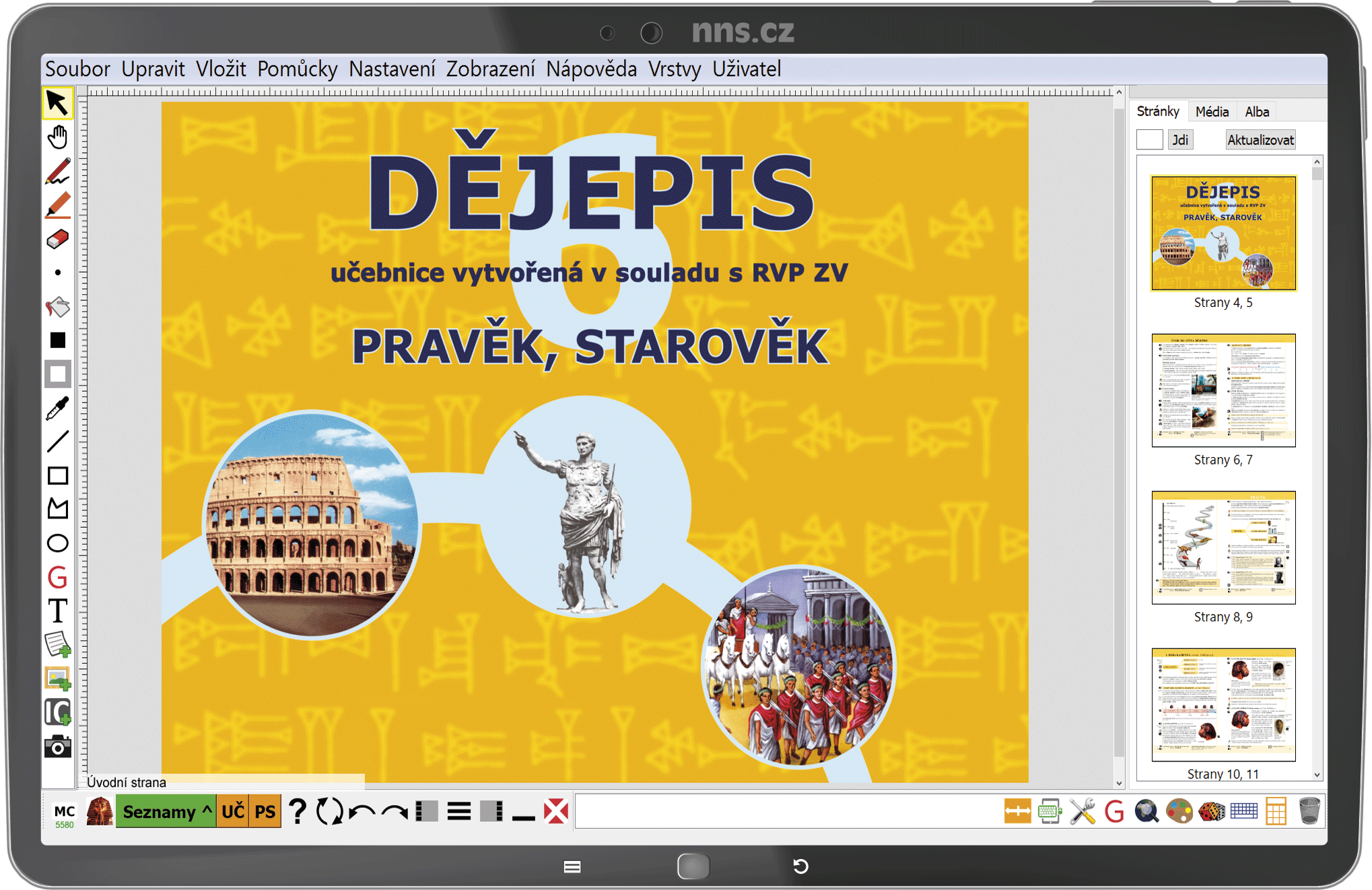Screen dimensions: 1372x890
Task: Click the undo arrow button
Action: (x=363, y=812)
